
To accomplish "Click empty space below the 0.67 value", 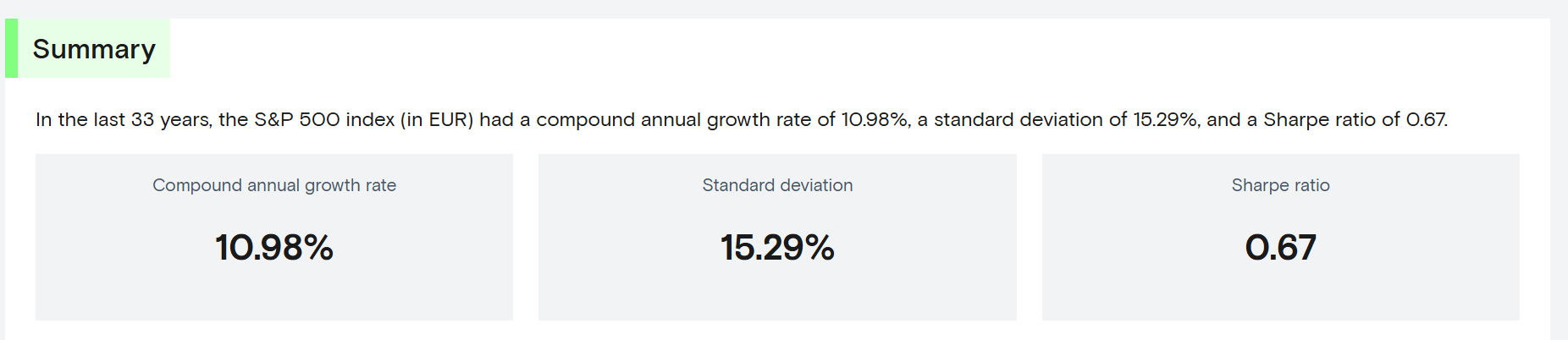I will click(1280, 296).
